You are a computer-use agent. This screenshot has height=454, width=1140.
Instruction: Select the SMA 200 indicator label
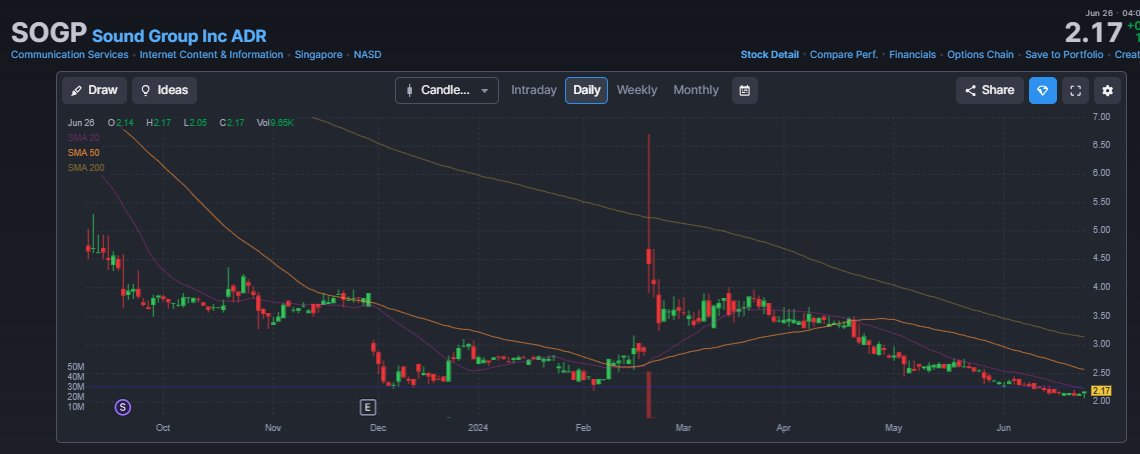click(86, 168)
